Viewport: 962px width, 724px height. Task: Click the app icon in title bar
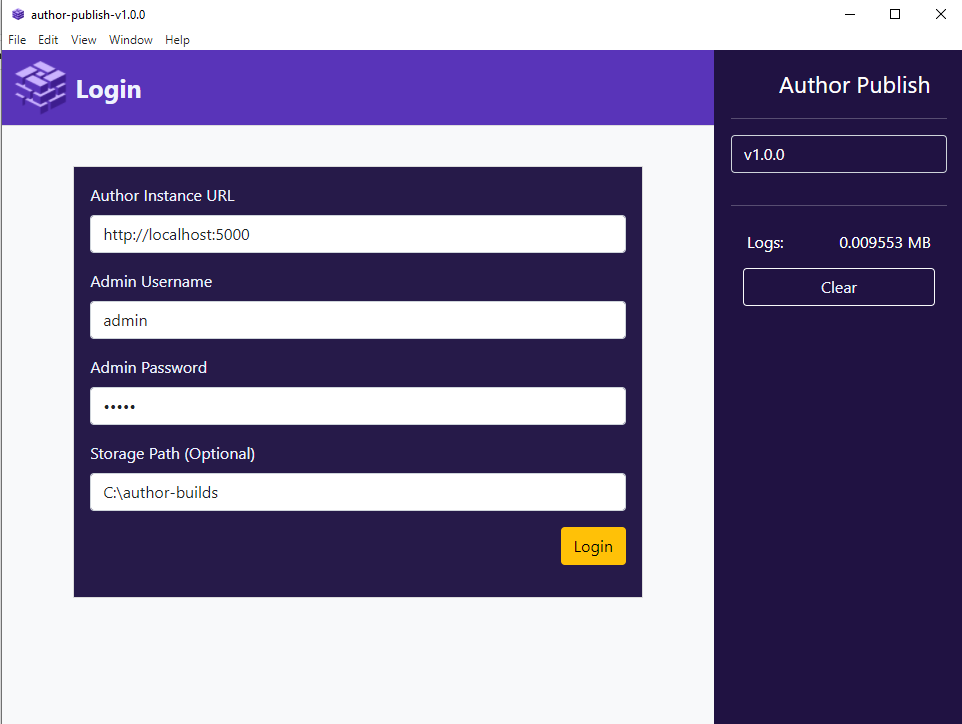[x=18, y=15]
